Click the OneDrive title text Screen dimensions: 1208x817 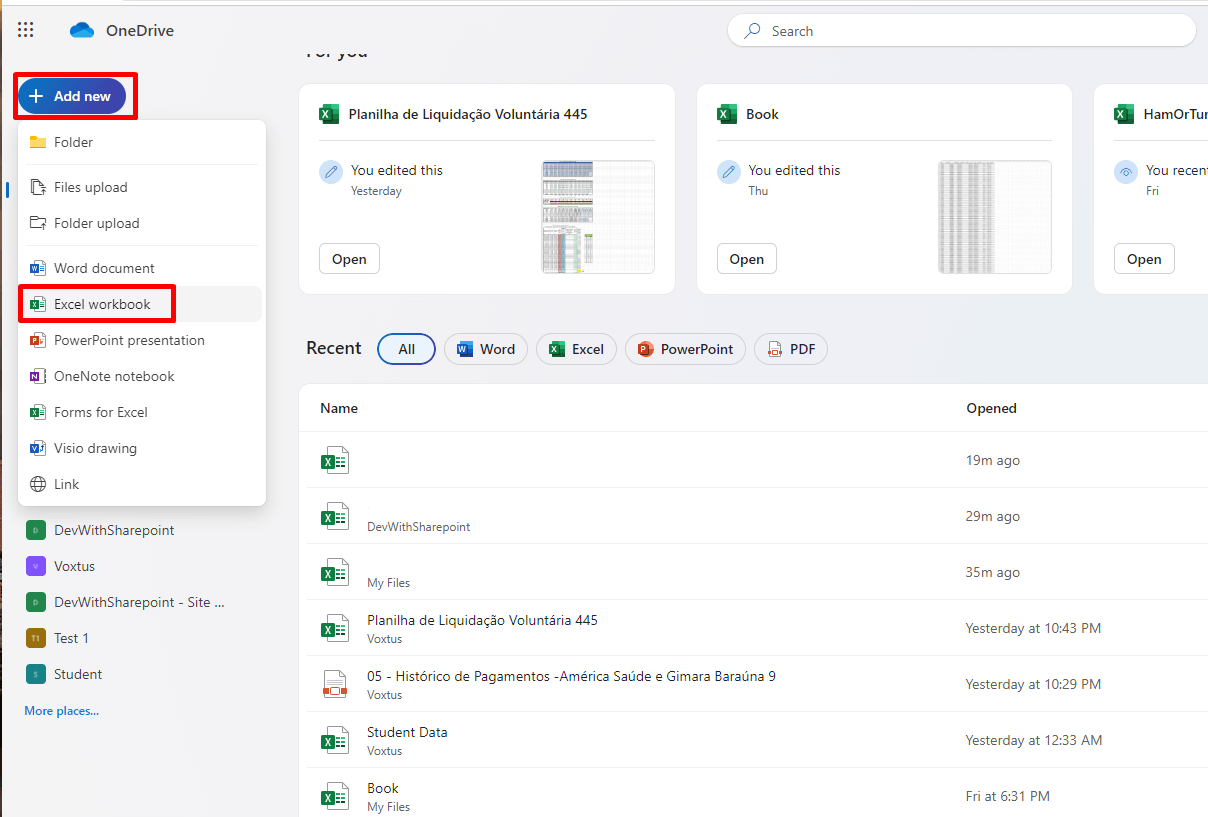(140, 31)
